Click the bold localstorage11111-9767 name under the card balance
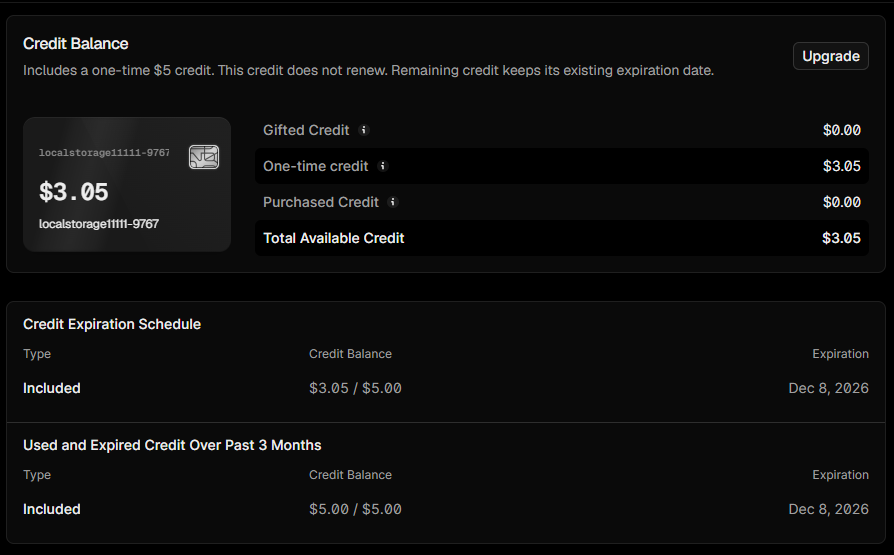Image resolution: width=894 pixels, height=555 pixels. [x=99, y=224]
